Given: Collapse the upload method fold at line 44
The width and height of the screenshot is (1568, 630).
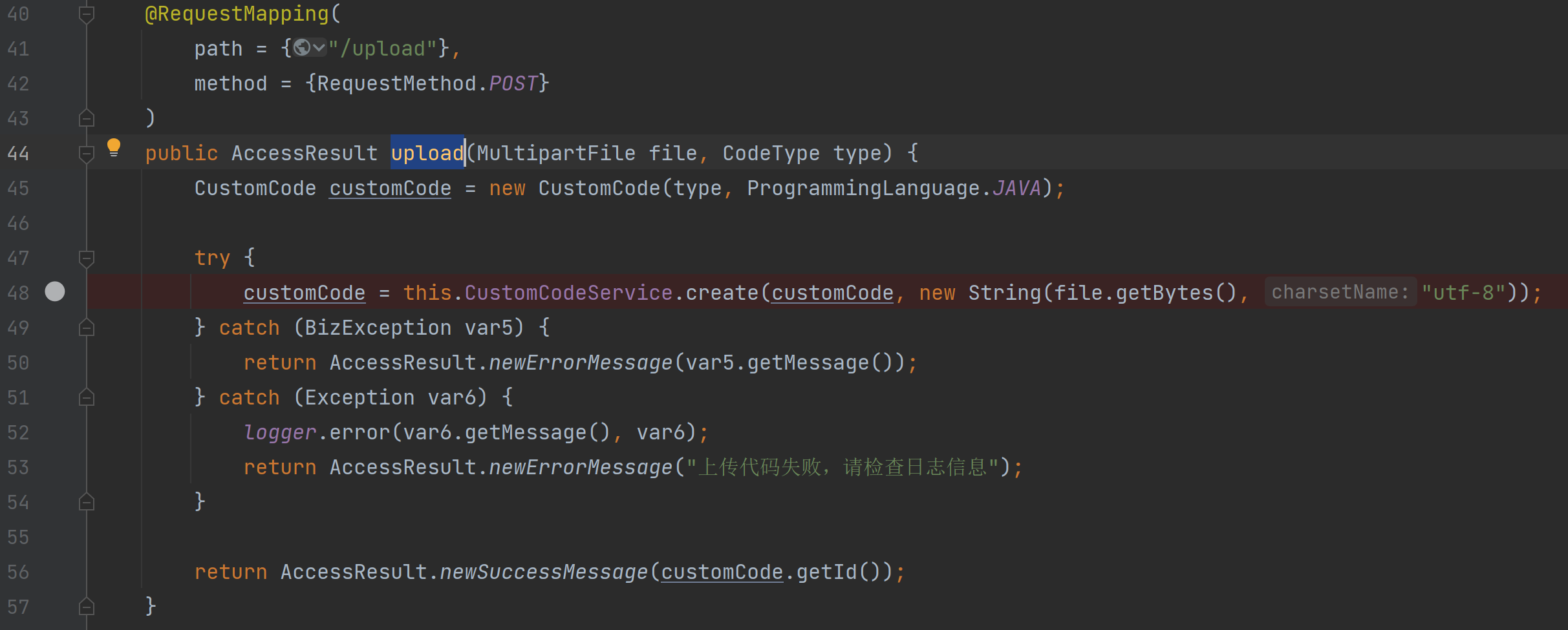Looking at the screenshot, I should coord(86,153).
